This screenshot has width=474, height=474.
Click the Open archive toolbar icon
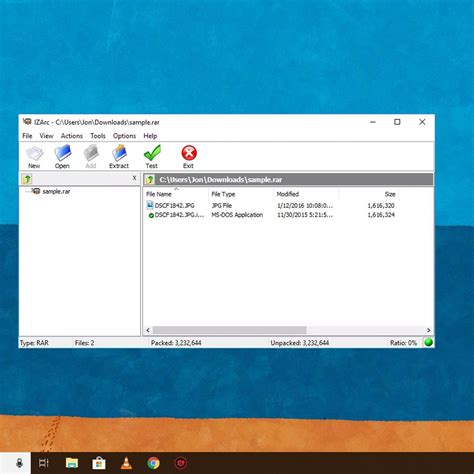[x=63, y=153]
